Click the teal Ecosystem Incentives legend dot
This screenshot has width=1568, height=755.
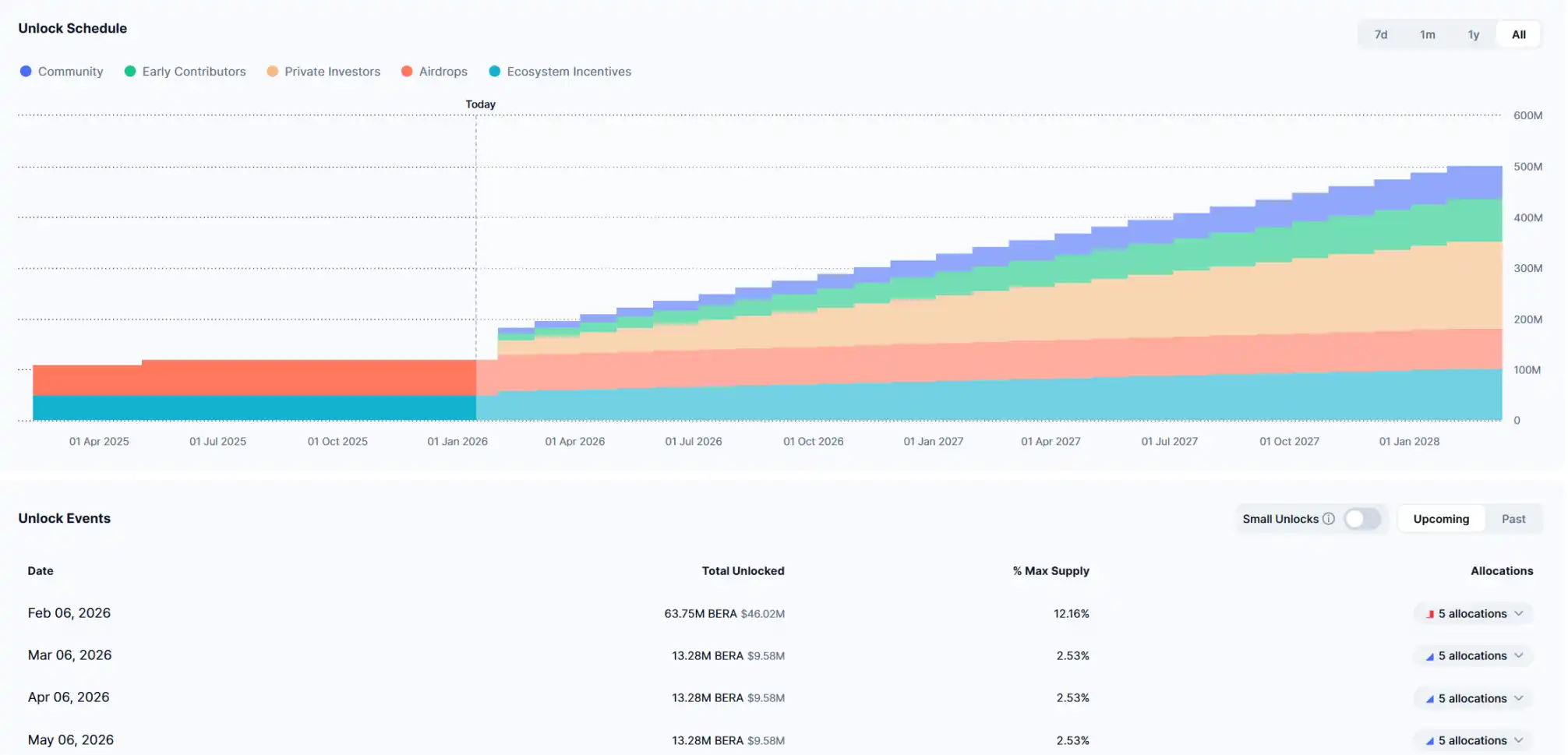[495, 72]
